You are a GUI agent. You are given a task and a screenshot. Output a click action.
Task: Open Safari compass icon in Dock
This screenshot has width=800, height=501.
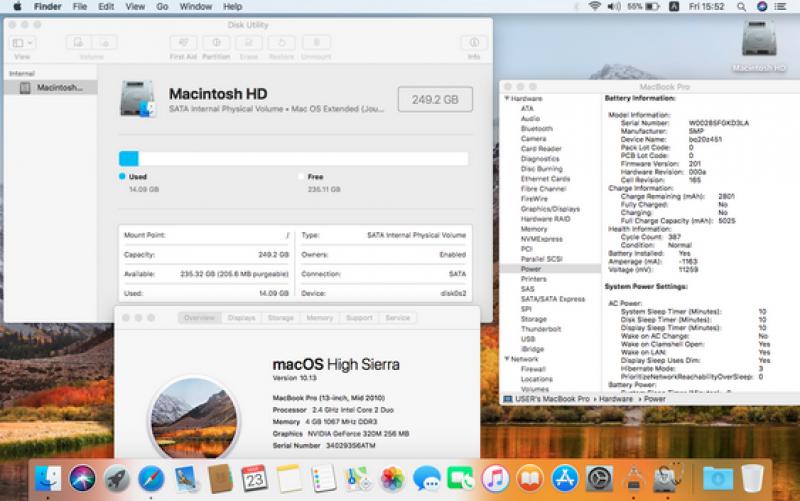tap(151, 479)
